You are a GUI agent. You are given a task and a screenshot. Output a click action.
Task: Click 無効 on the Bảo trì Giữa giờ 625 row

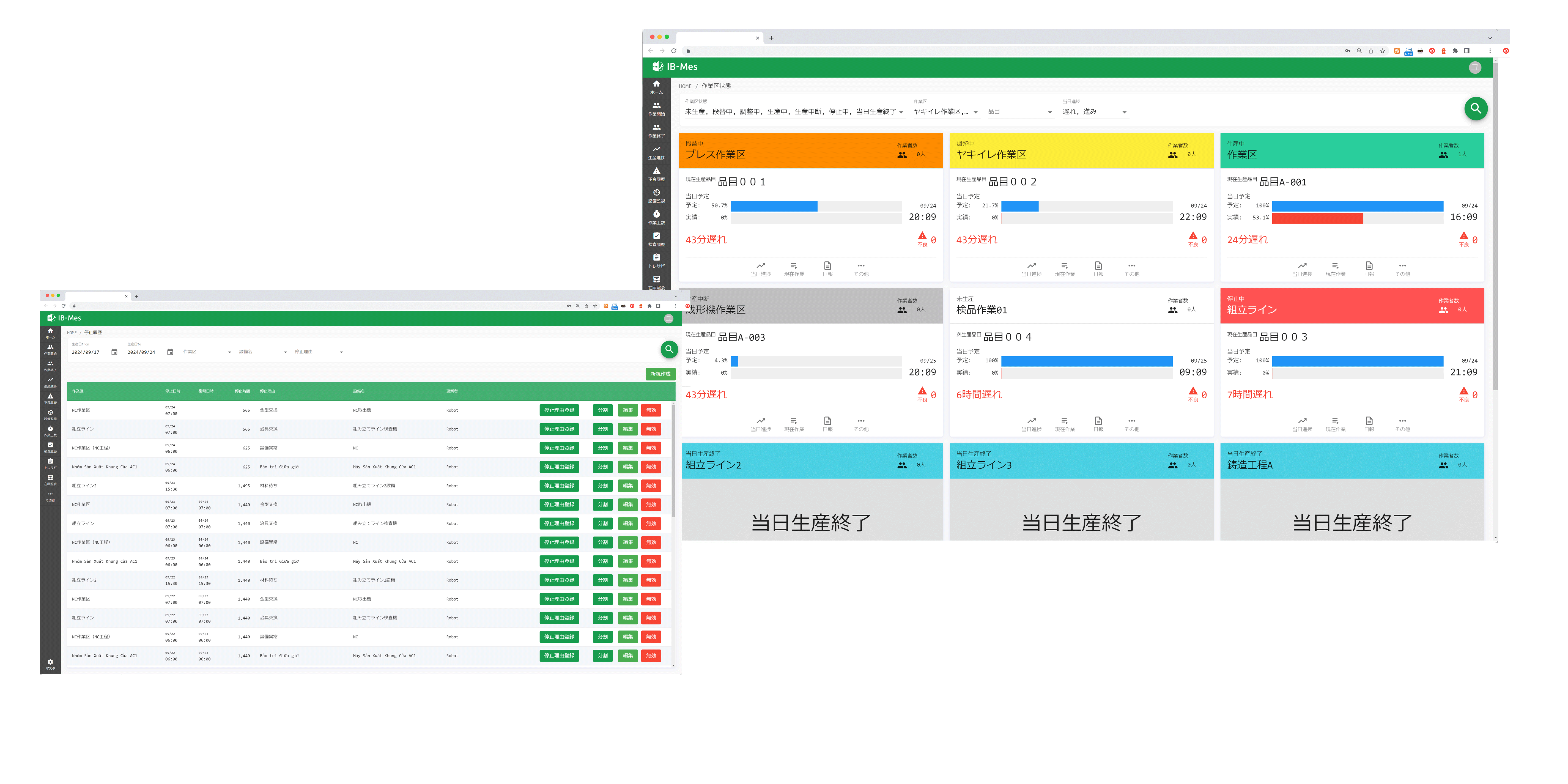(651, 467)
